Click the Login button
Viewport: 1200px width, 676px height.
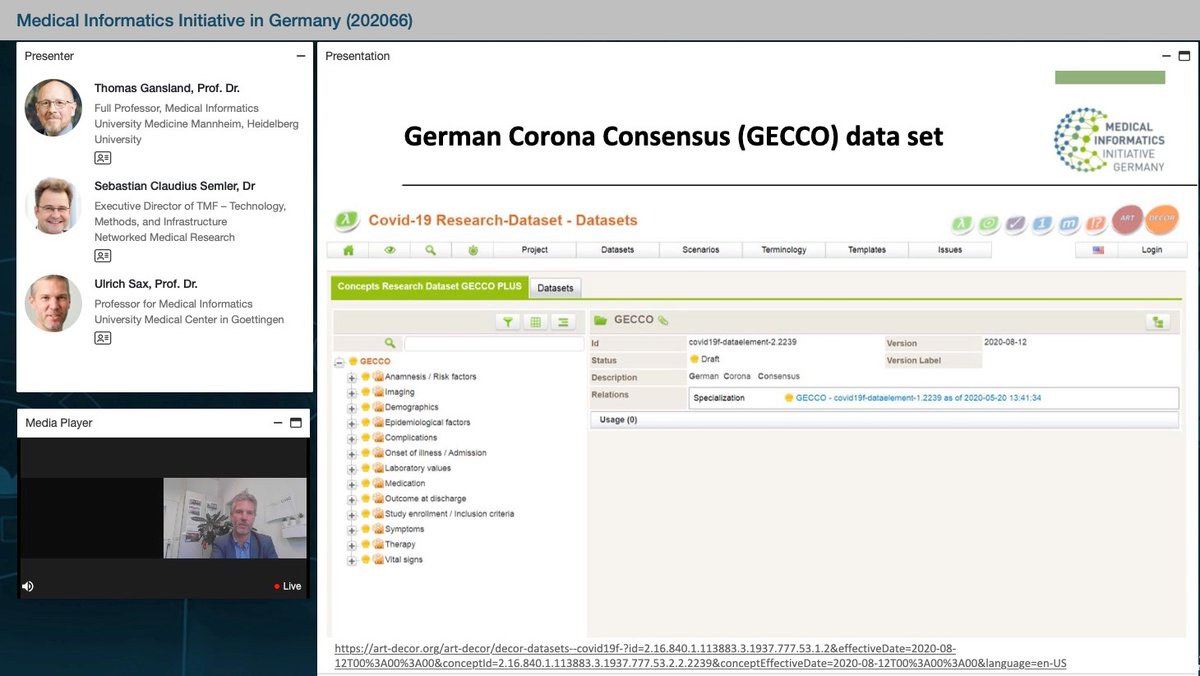click(x=1152, y=250)
